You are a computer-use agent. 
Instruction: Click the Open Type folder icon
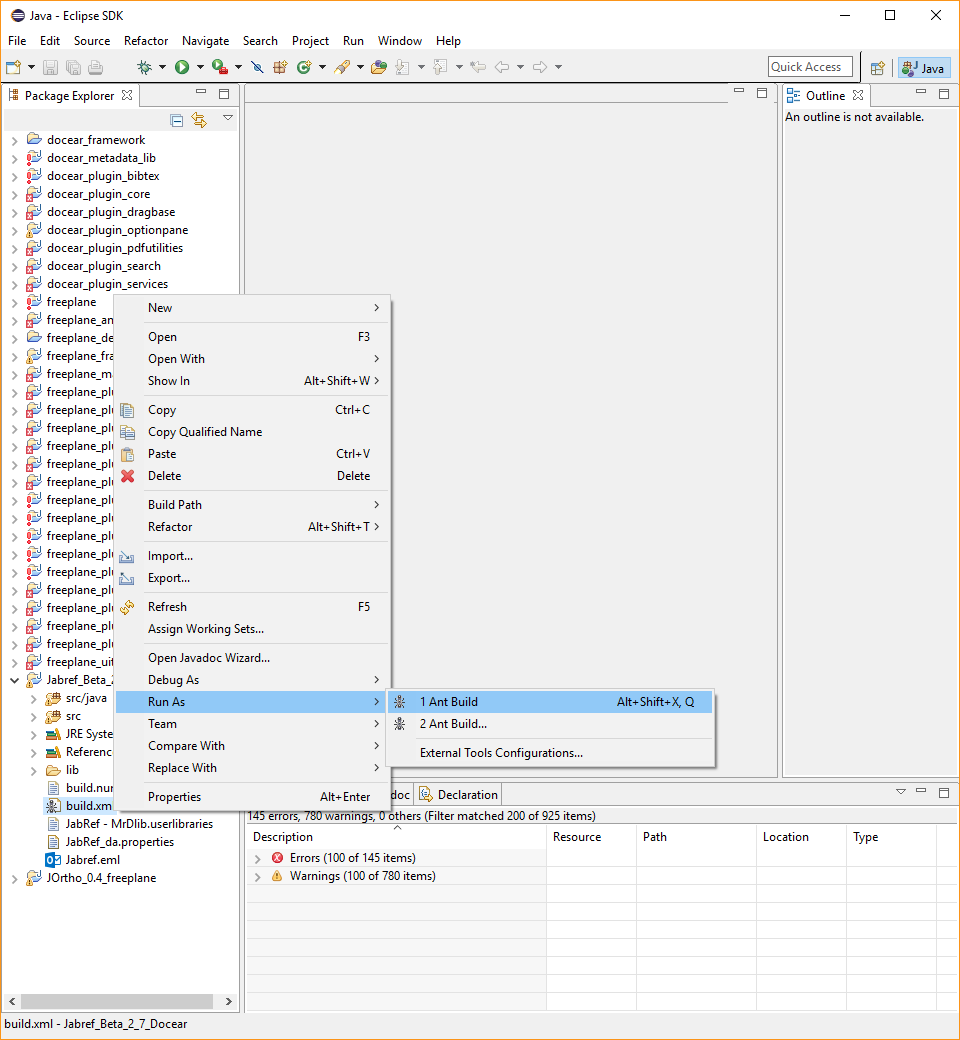click(x=379, y=67)
